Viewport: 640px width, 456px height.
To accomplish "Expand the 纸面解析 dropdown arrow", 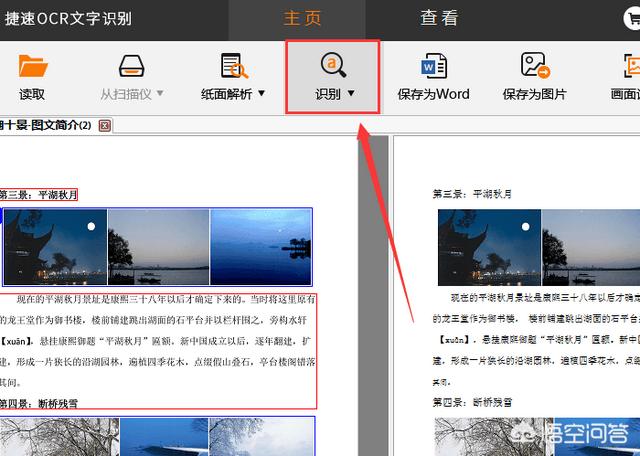I will click(x=262, y=95).
